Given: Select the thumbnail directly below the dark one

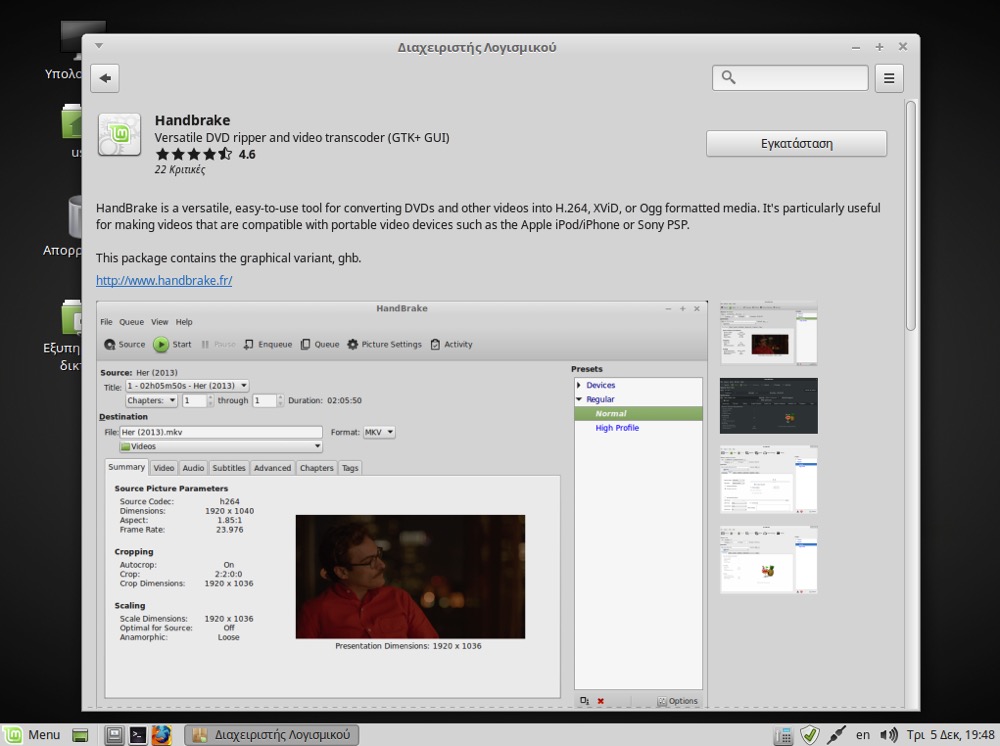Looking at the screenshot, I should coord(768,479).
